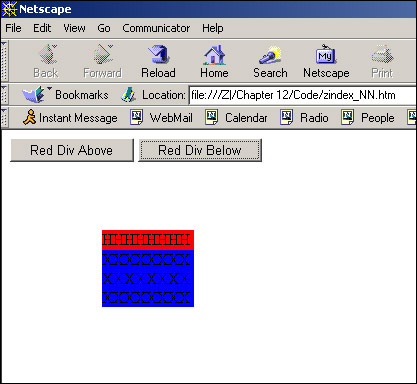Click the page proxy icon beside Location
417x384 pixels.
(x=128, y=95)
